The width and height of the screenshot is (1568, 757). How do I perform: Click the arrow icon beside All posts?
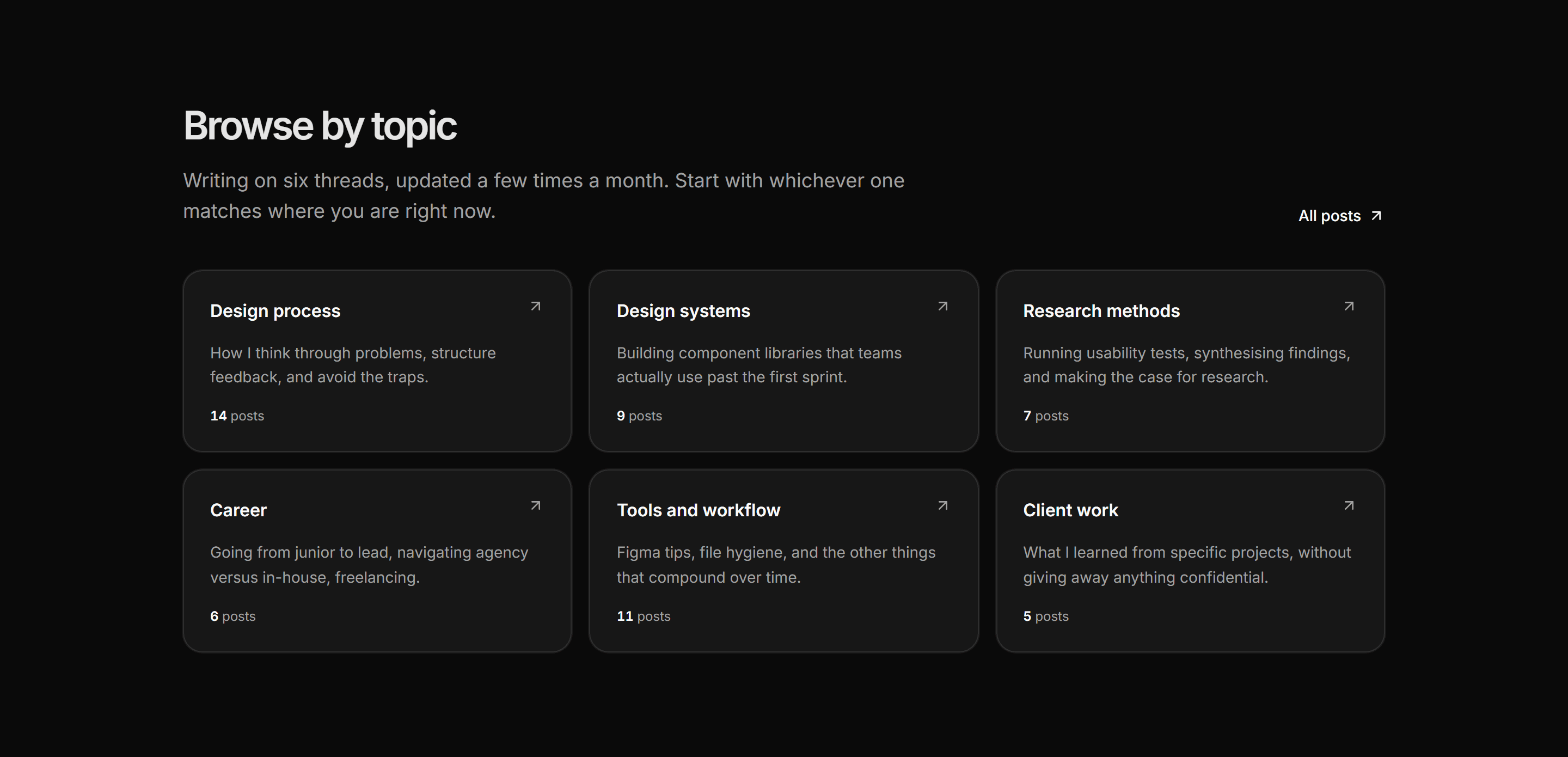coord(1376,216)
